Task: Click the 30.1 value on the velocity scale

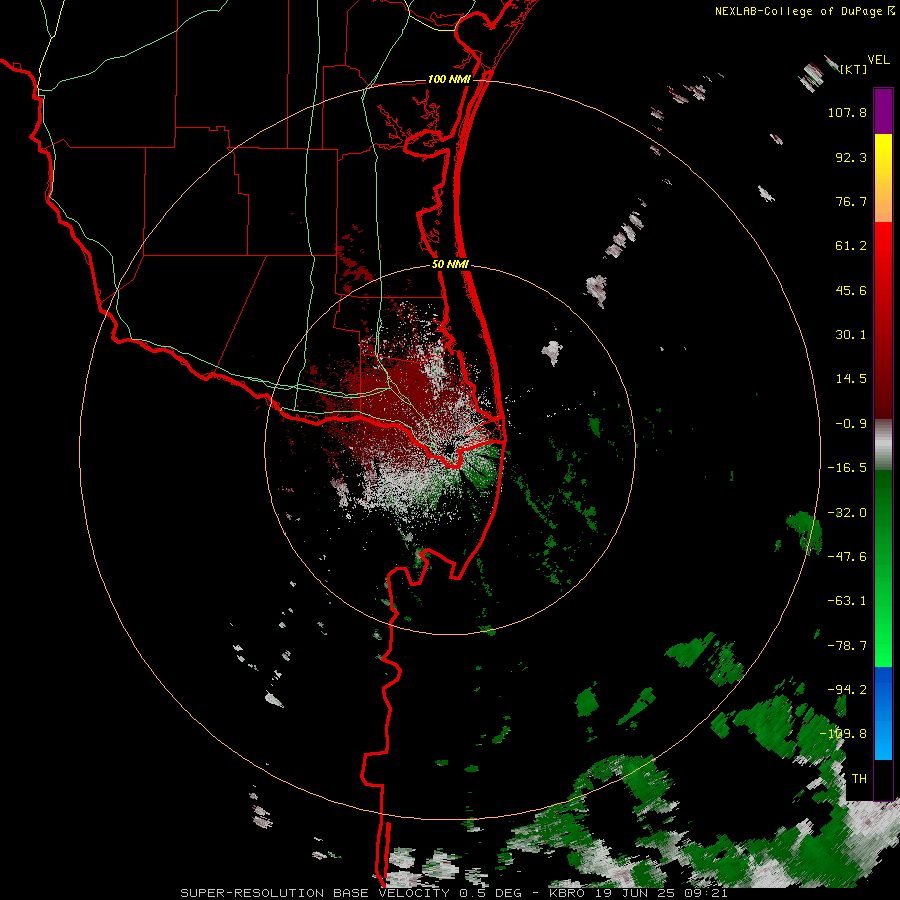Action: (x=851, y=335)
